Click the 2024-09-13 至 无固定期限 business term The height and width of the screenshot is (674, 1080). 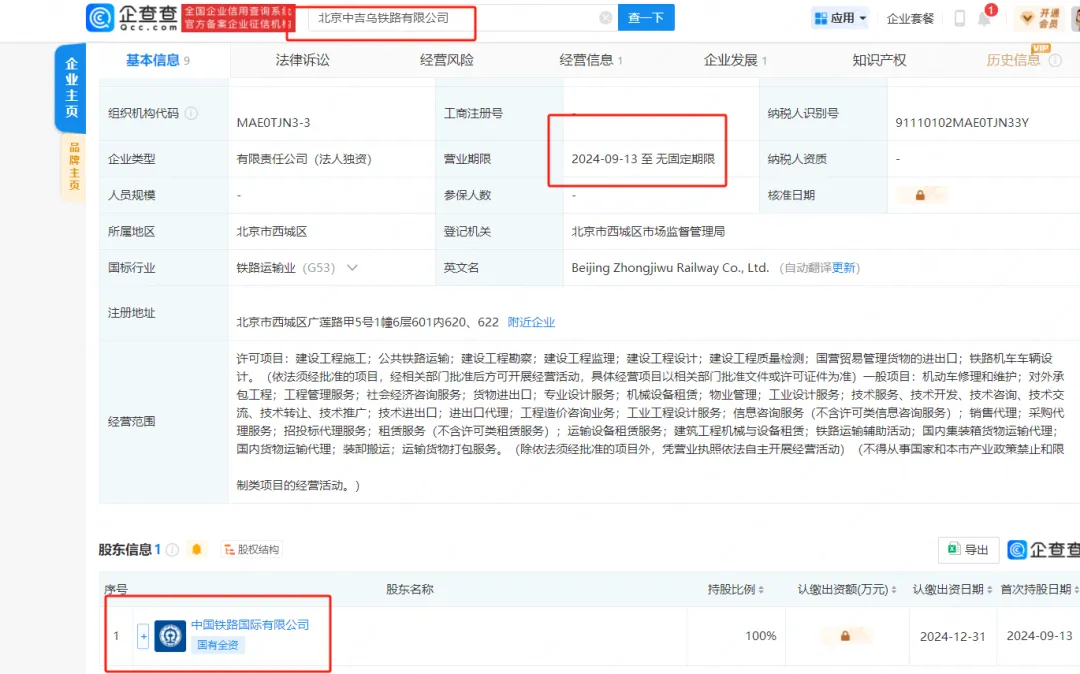(643, 159)
